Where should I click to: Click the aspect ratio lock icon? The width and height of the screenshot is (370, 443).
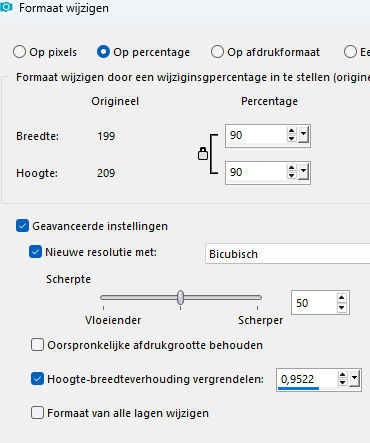point(203,154)
